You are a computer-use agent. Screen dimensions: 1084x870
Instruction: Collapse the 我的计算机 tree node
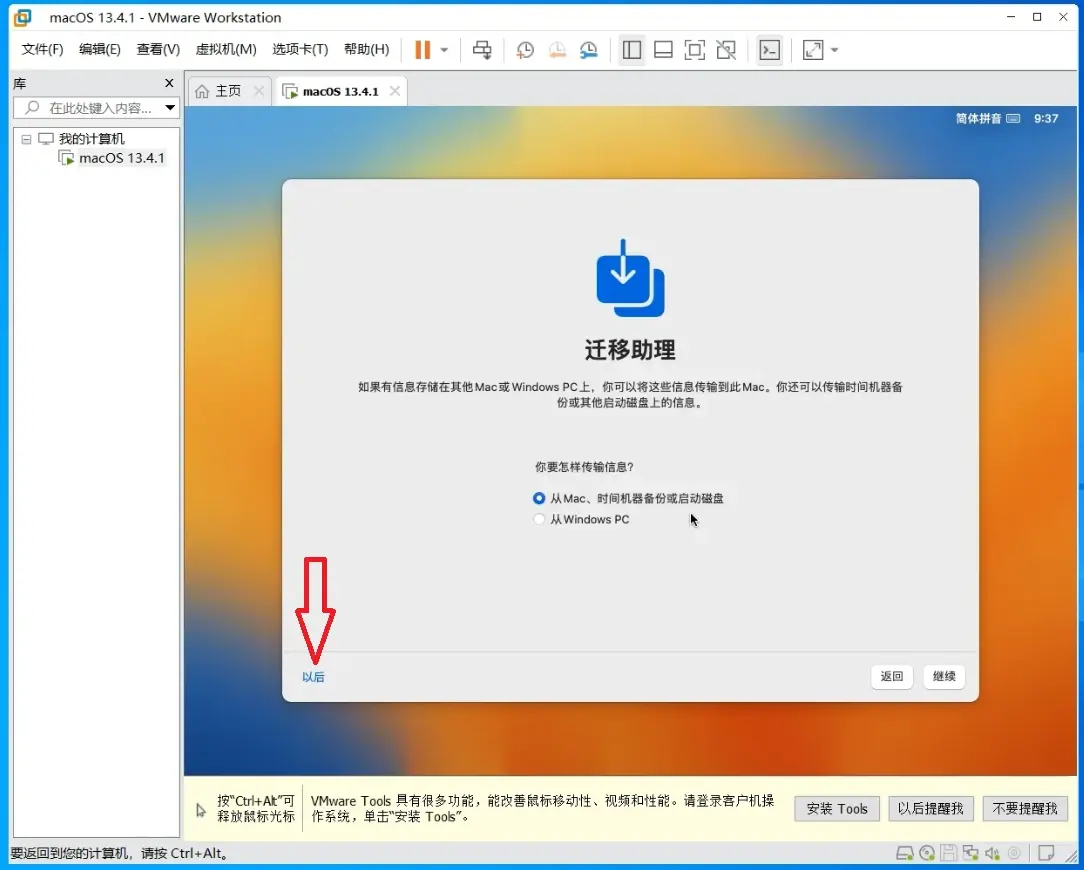coord(26,139)
